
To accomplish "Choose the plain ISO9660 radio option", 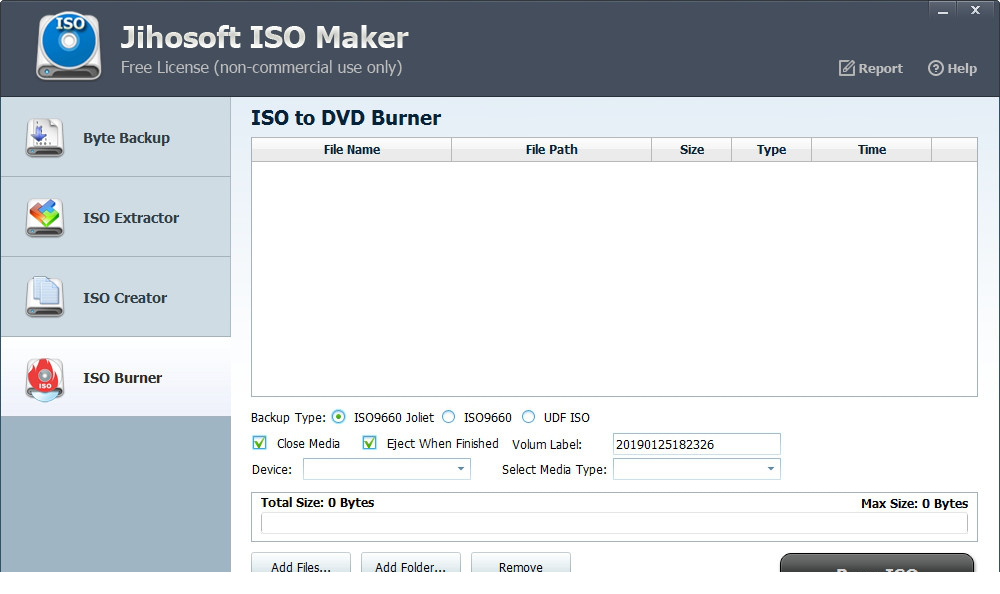I will (449, 417).
